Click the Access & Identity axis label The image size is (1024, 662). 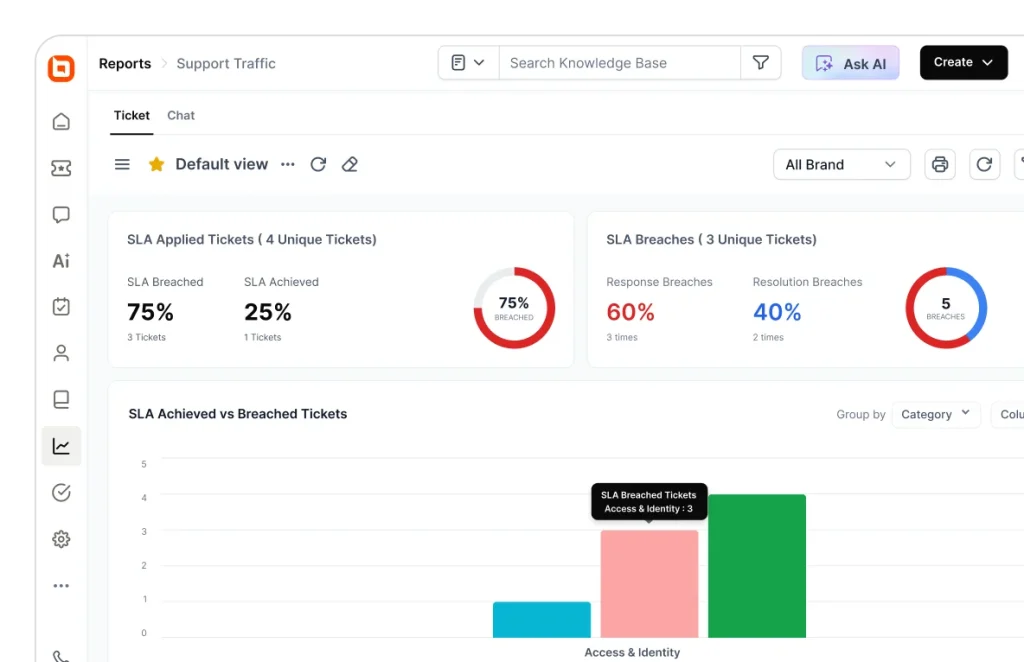coord(632,652)
